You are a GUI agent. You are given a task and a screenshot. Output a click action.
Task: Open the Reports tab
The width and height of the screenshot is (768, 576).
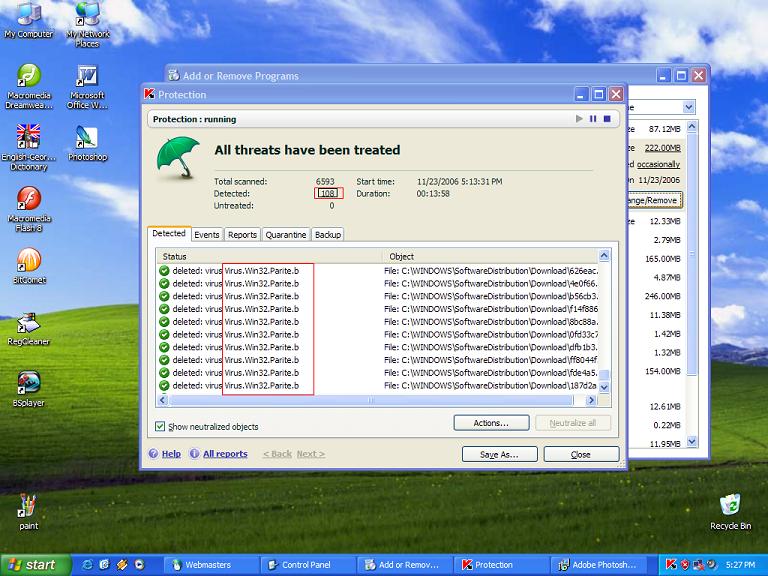(242, 235)
